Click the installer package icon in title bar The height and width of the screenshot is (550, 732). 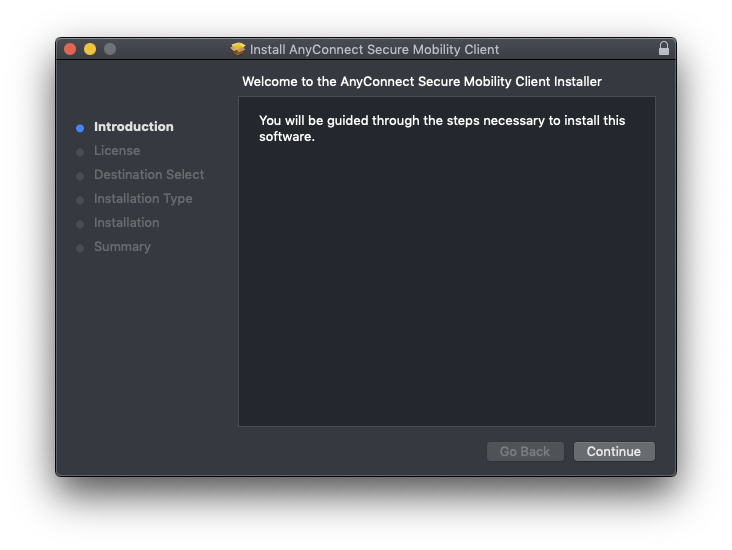tap(238, 49)
